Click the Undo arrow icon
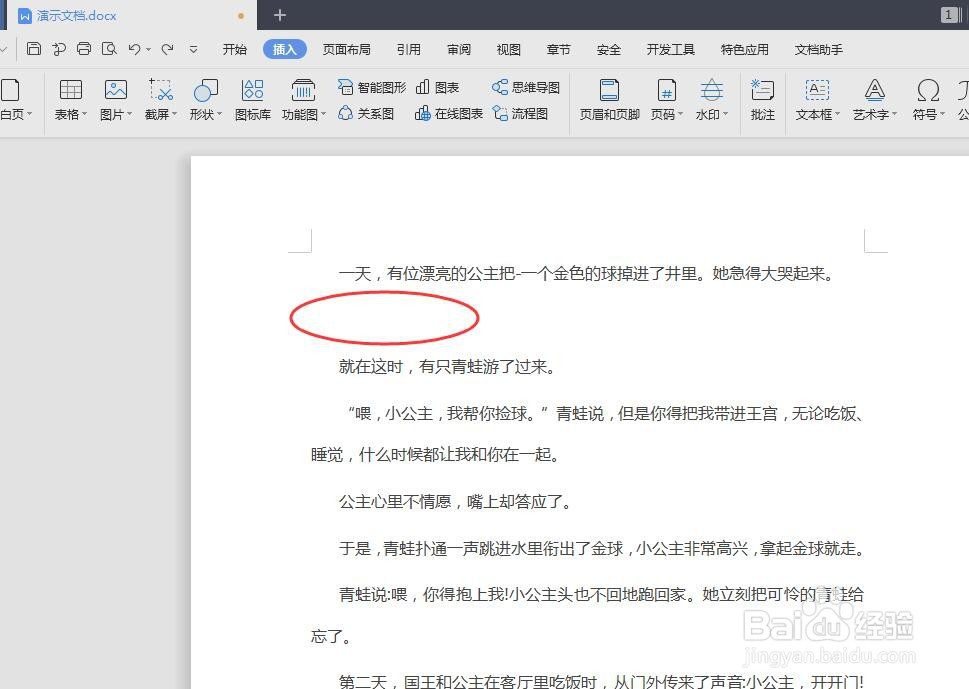 (134, 49)
